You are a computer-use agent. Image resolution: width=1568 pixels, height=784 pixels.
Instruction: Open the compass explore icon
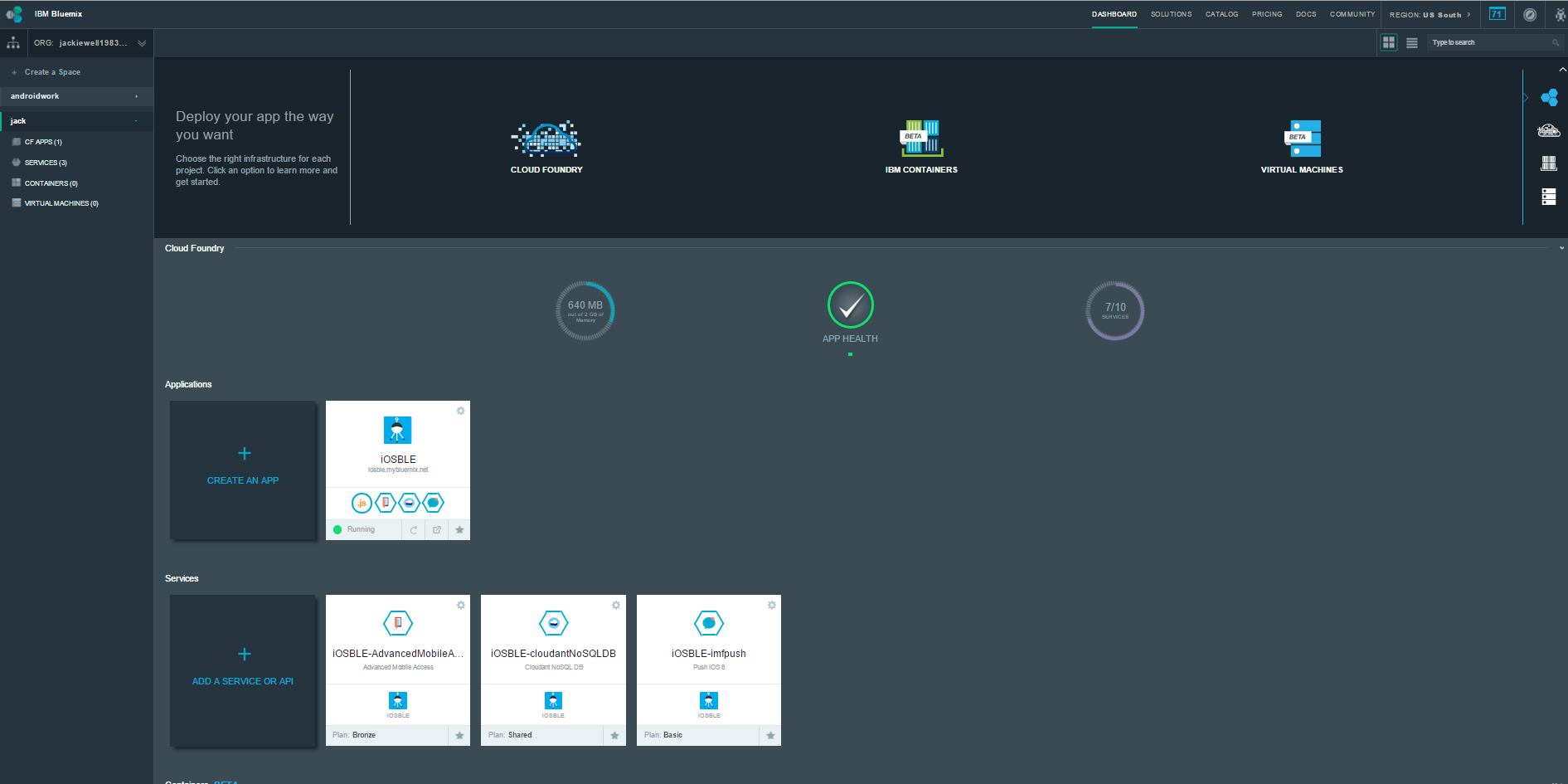click(x=1530, y=14)
